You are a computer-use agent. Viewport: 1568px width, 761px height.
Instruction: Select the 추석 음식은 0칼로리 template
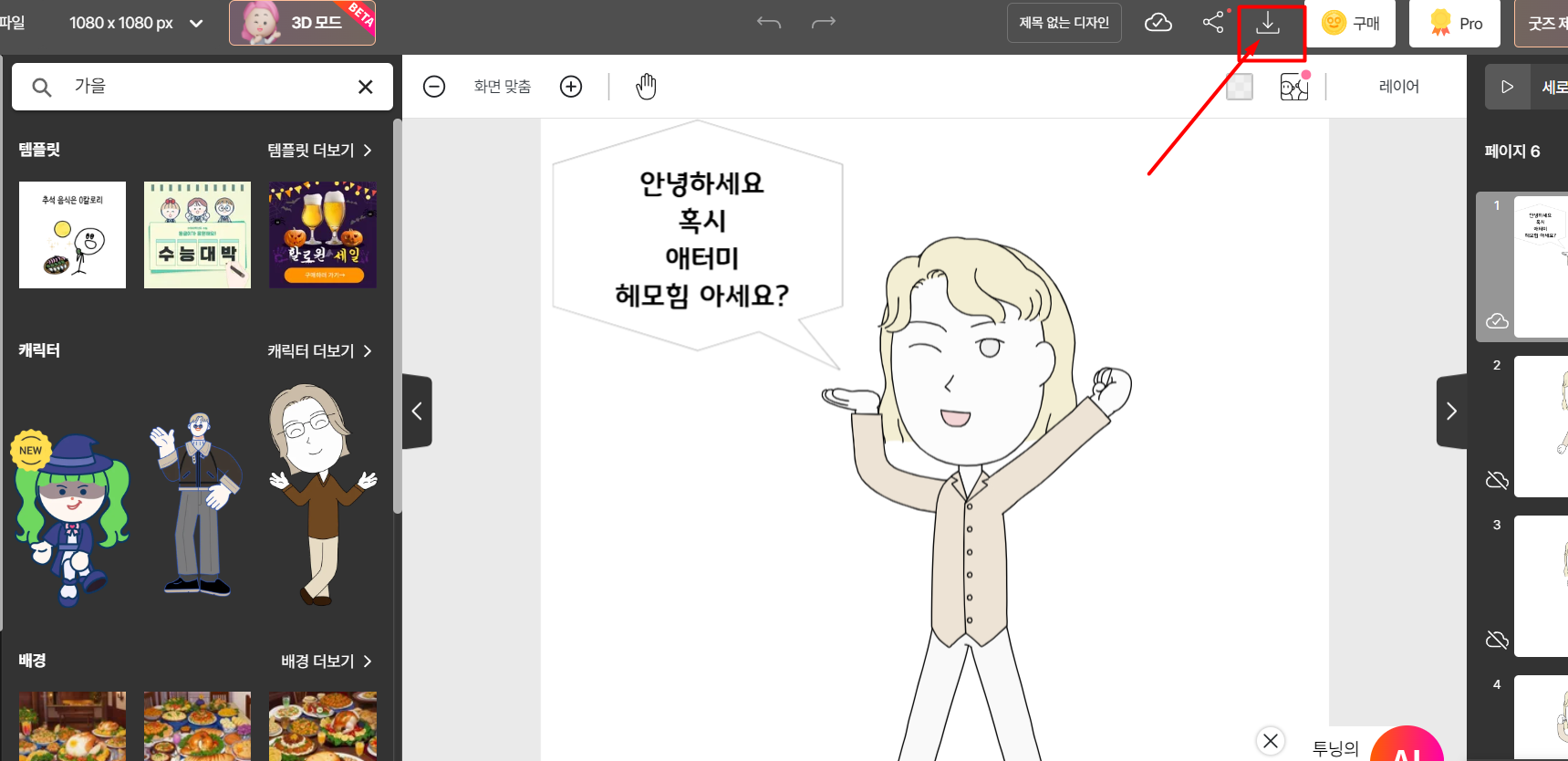pos(73,235)
